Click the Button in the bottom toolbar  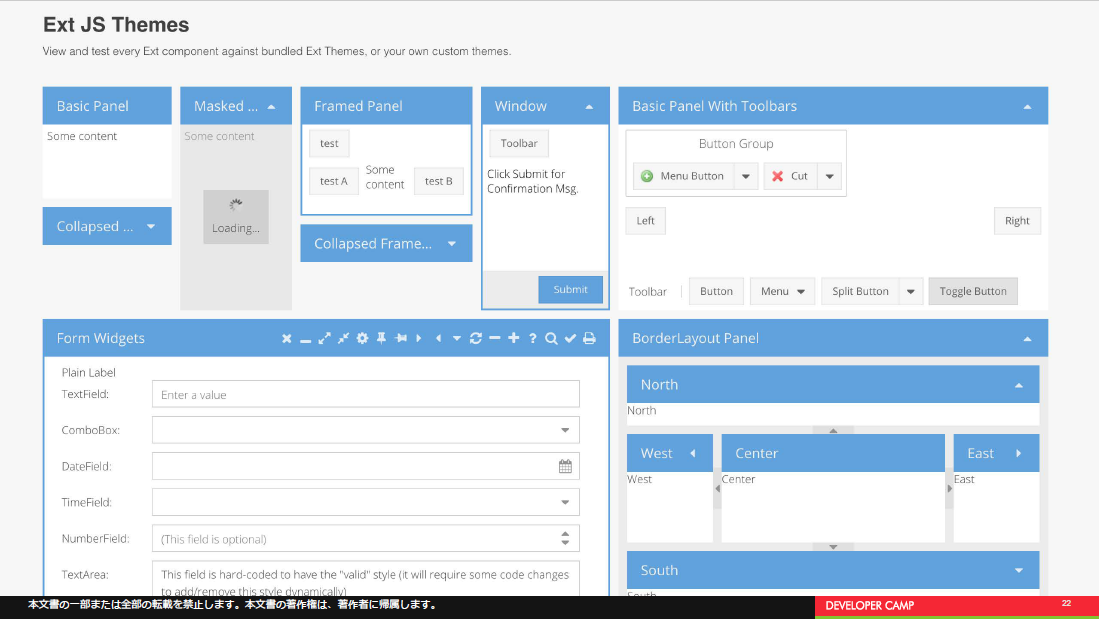[x=716, y=291]
